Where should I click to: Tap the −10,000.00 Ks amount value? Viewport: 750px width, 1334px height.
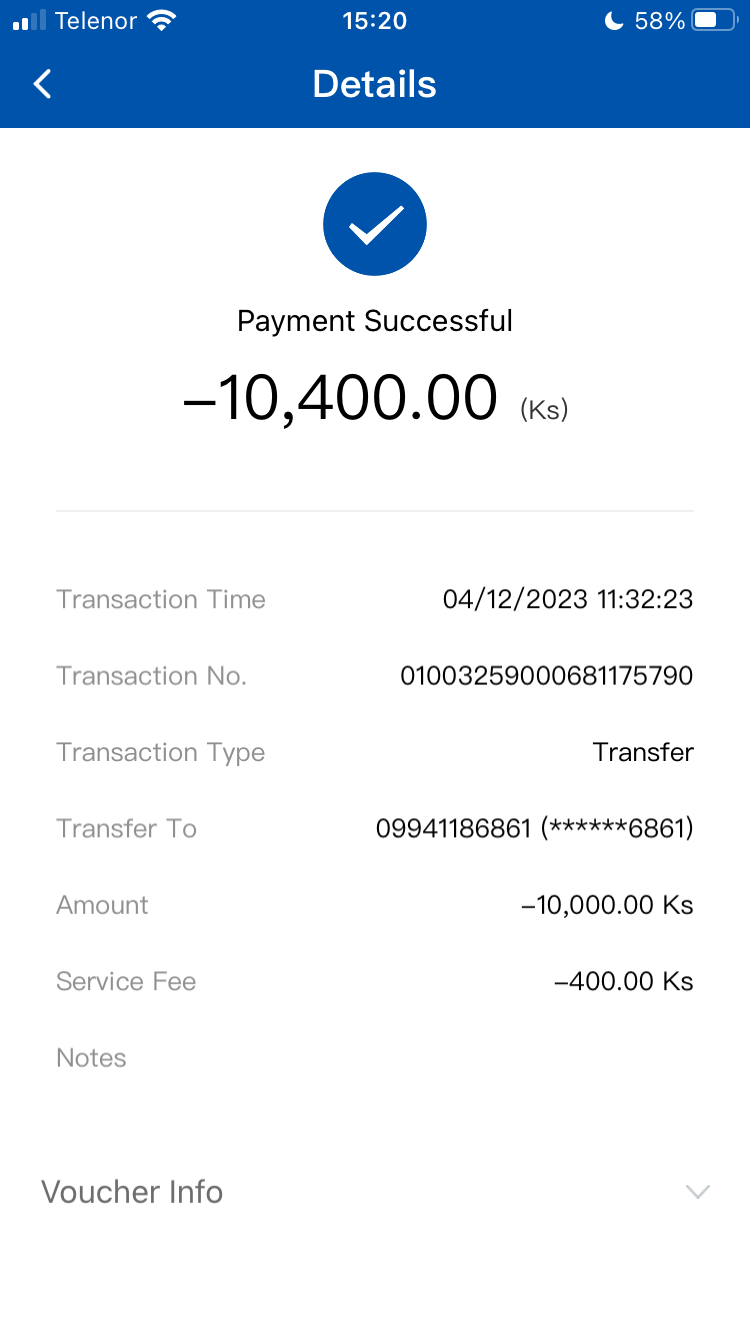607,905
